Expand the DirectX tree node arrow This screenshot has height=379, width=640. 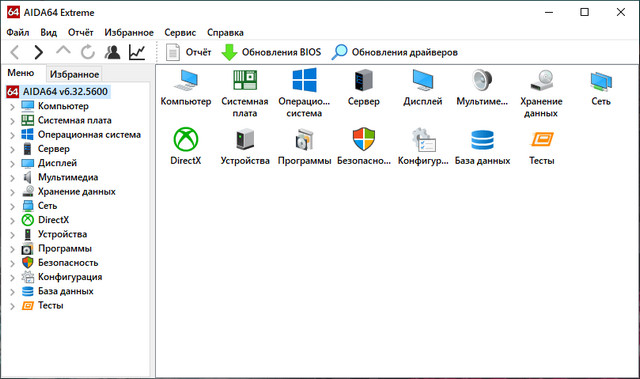[12, 221]
